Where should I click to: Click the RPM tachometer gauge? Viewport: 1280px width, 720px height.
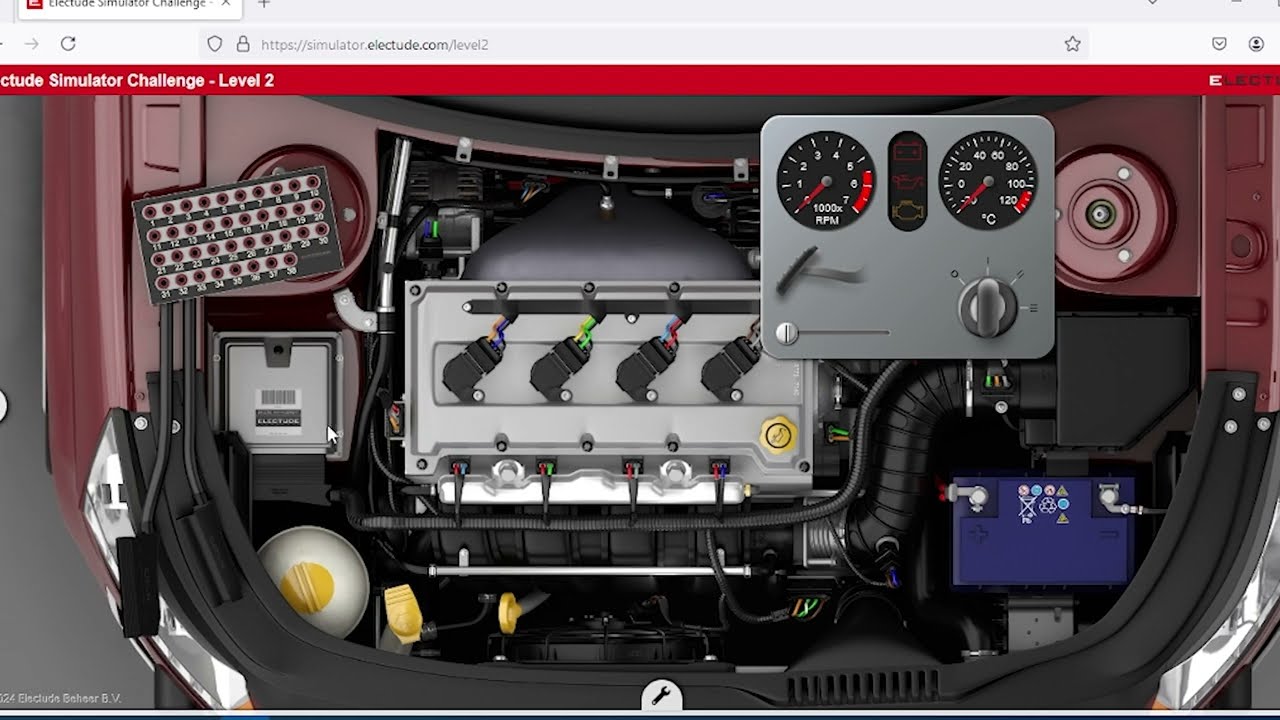click(825, 181)
